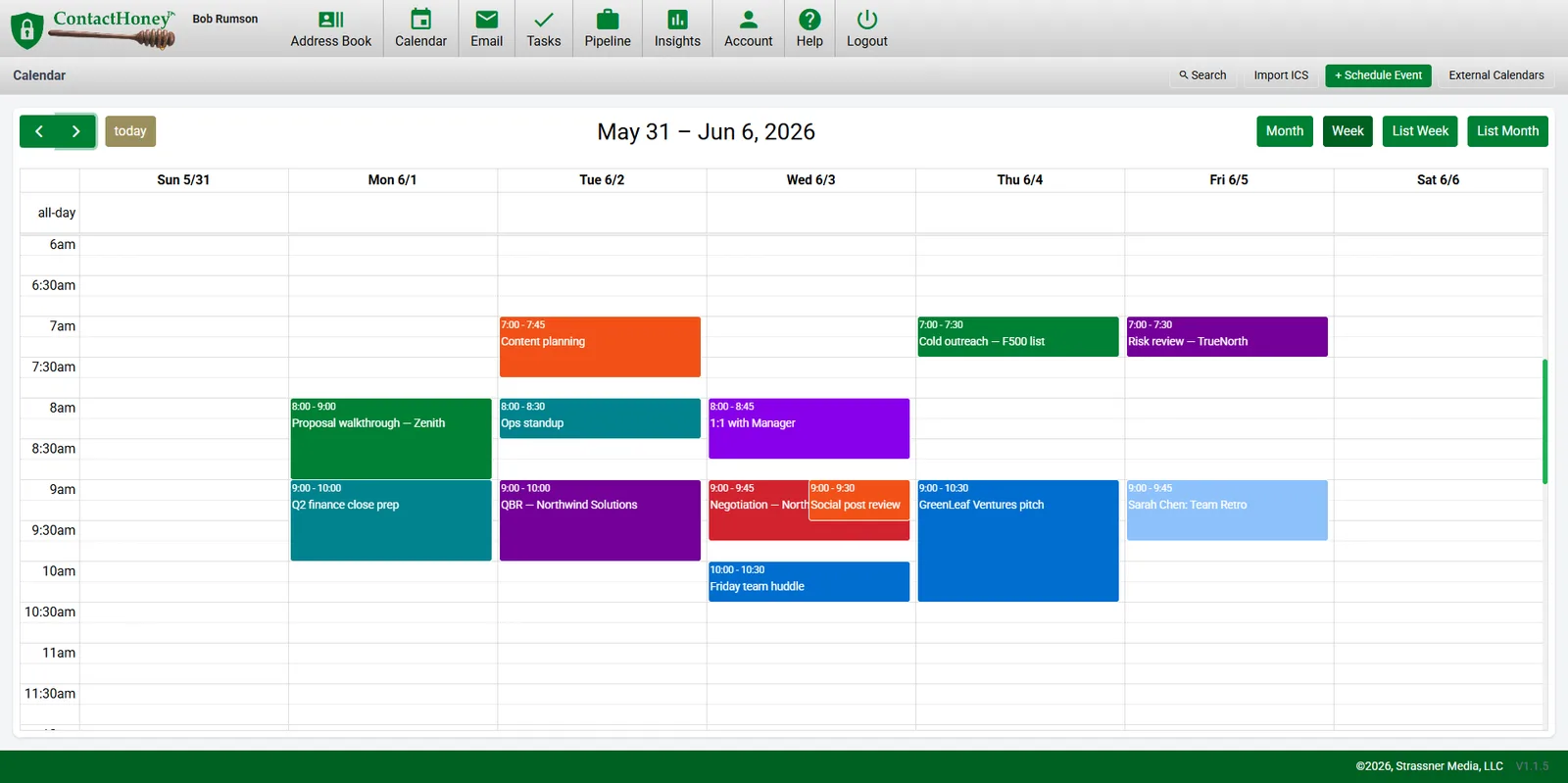Image resolution: width=1568 pixels, height=783 pixels.
Task: Open the Address Book icon
Action: point(331,20)
